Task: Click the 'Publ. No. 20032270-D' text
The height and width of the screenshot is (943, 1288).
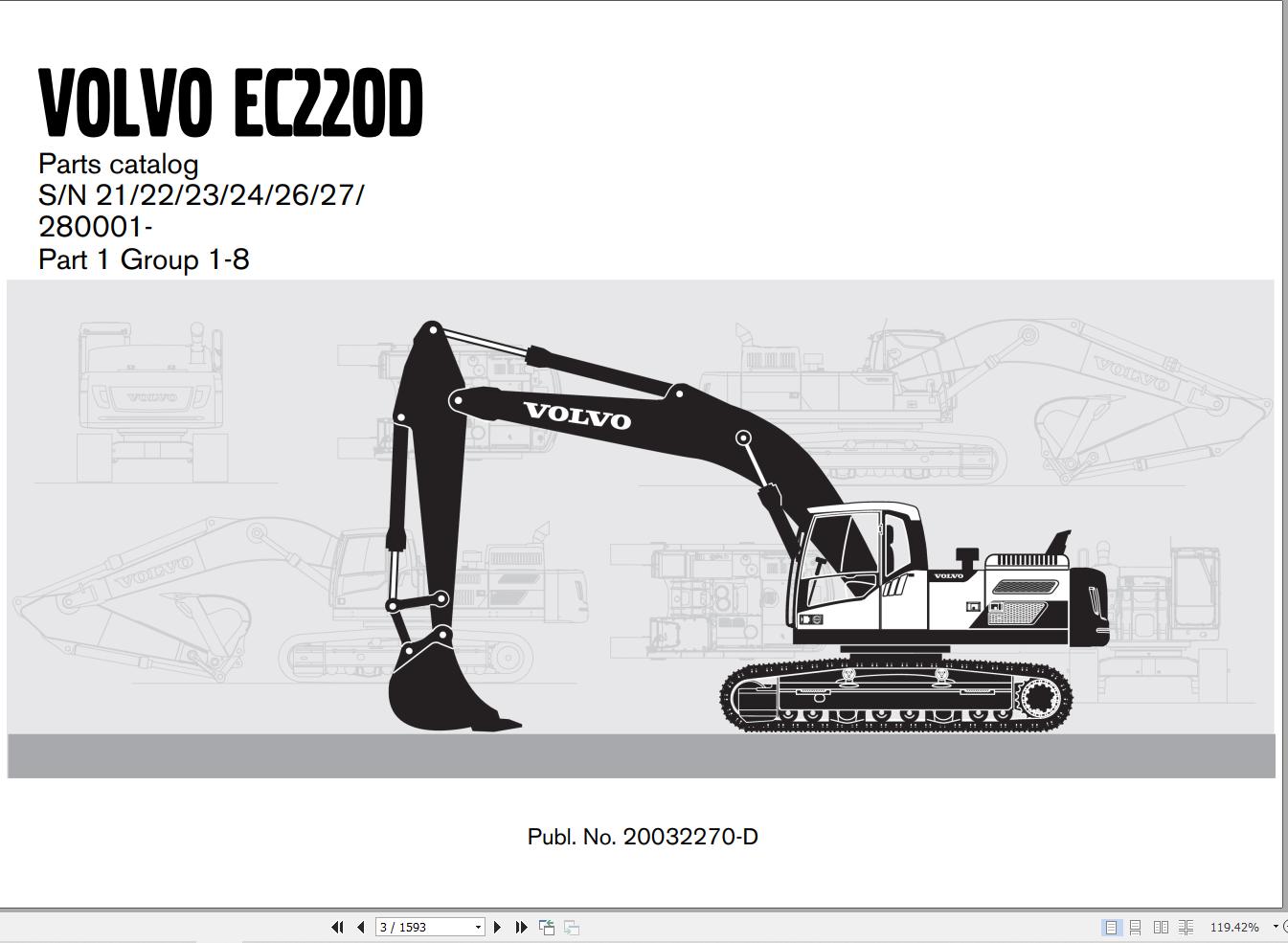Action: pyautogui.click(x=643, y=837)
